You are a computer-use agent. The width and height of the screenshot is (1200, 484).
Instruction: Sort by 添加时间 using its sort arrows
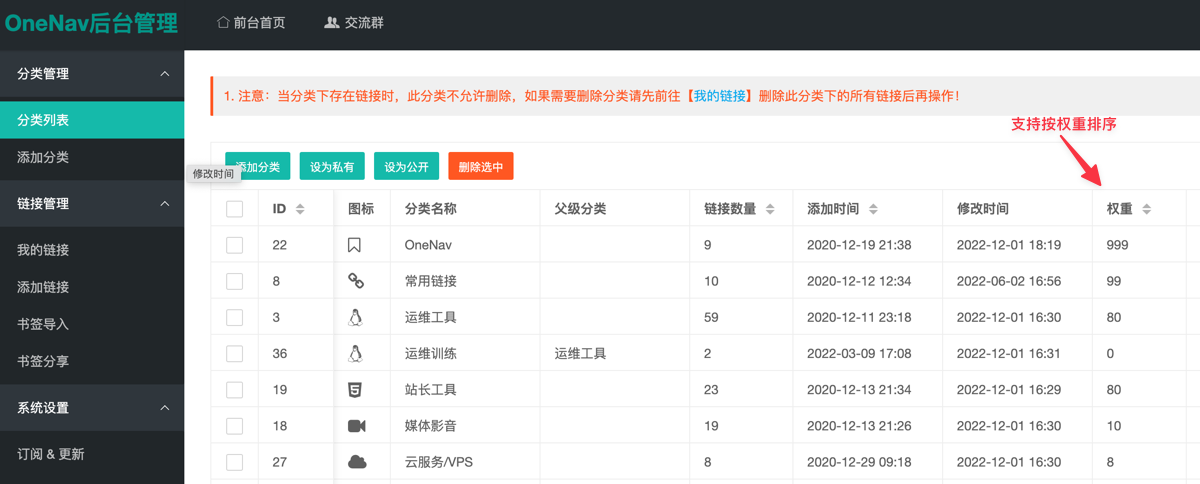click(873, 209)
